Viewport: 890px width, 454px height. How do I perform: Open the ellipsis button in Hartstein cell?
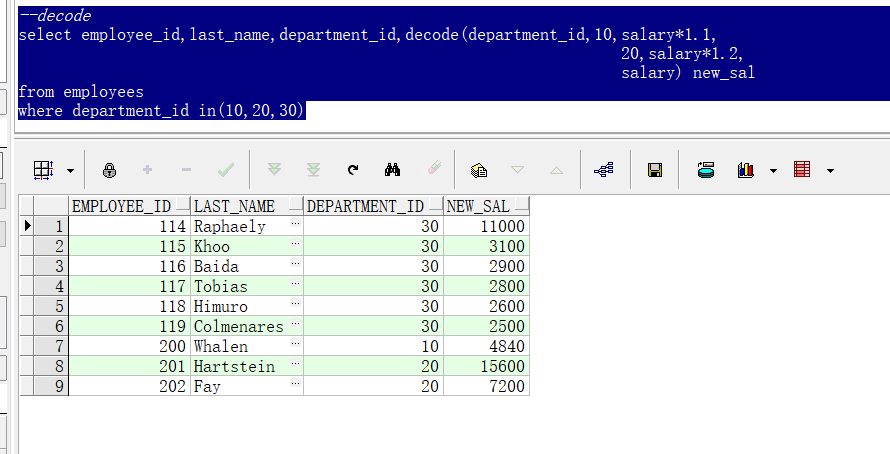[x=295, y=363]
